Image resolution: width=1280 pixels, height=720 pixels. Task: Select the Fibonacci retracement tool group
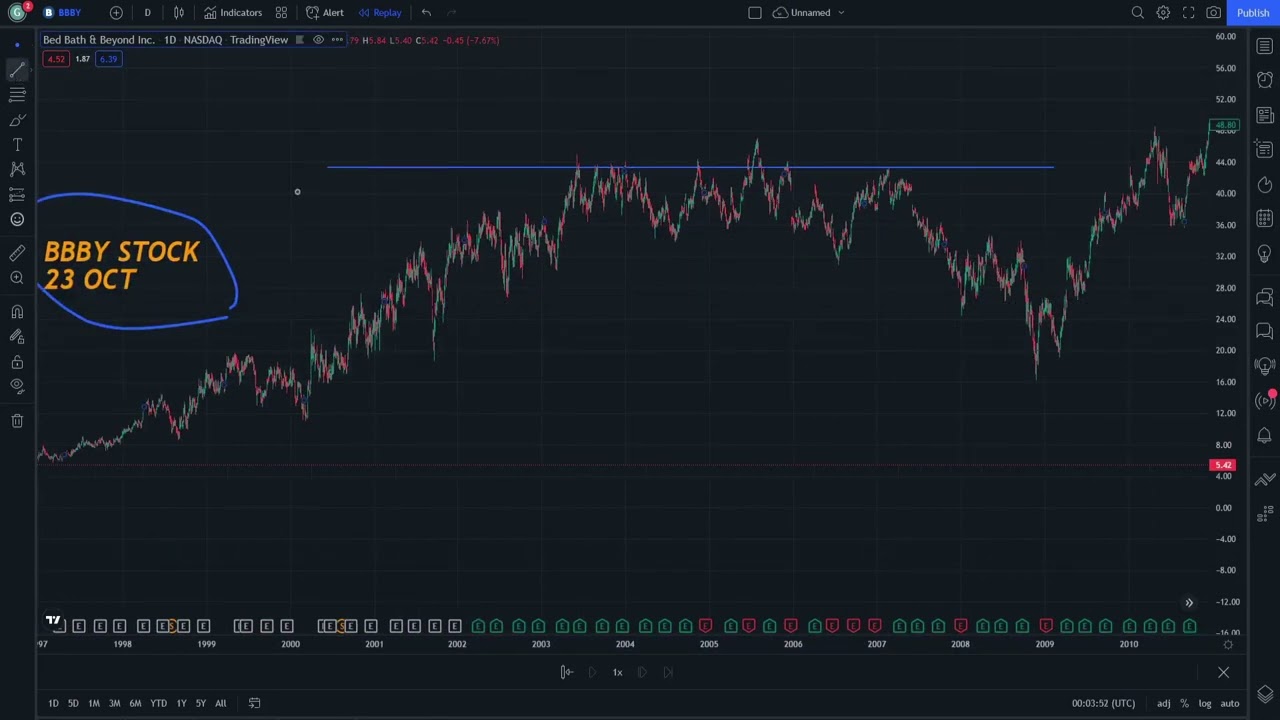17,95
